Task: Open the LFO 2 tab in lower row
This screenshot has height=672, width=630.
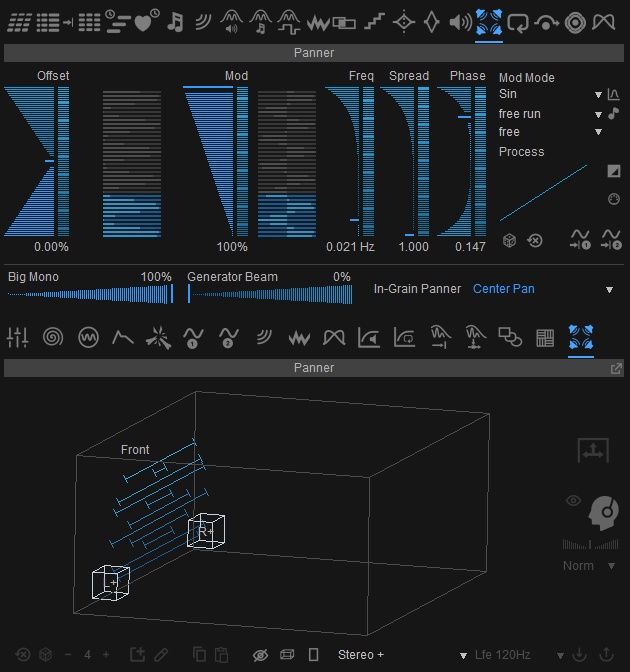Action: click(x=228, y=338)
